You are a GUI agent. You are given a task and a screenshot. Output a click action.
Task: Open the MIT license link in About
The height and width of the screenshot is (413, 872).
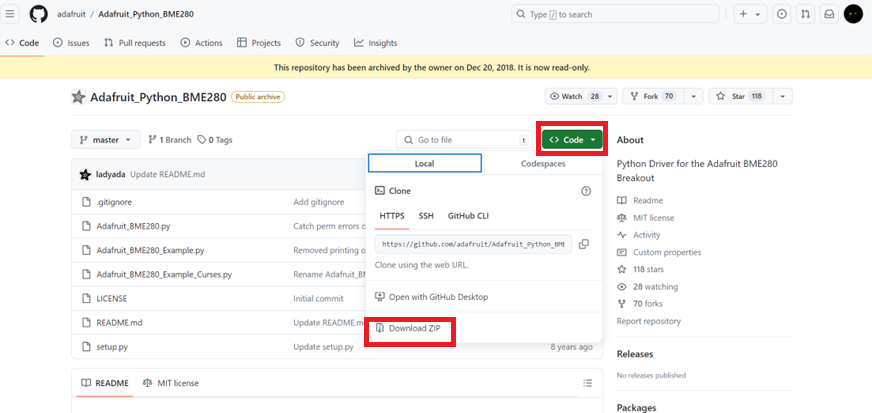point(646,218)
